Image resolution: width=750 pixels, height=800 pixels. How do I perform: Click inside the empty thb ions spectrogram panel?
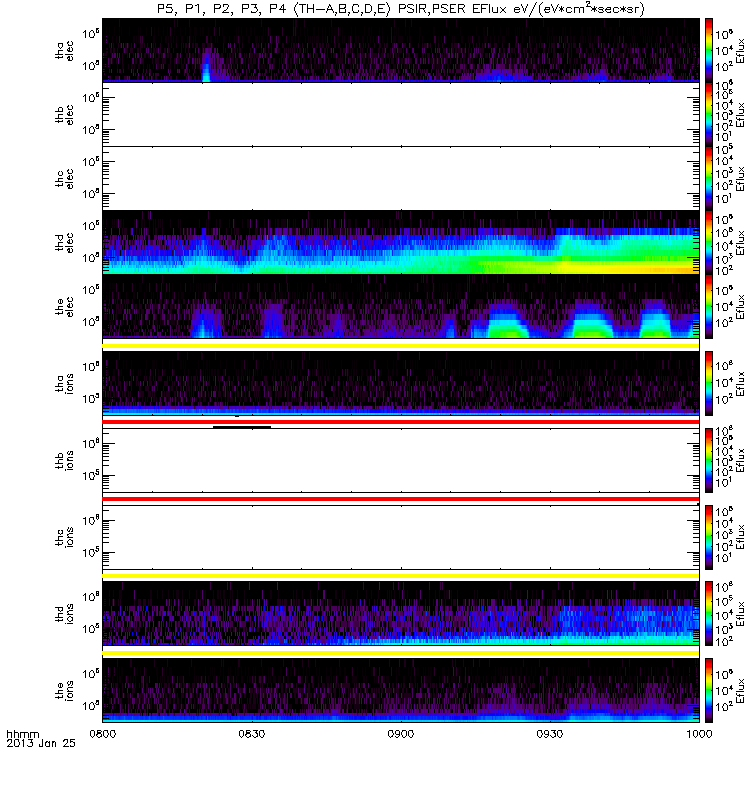[401, 460]
